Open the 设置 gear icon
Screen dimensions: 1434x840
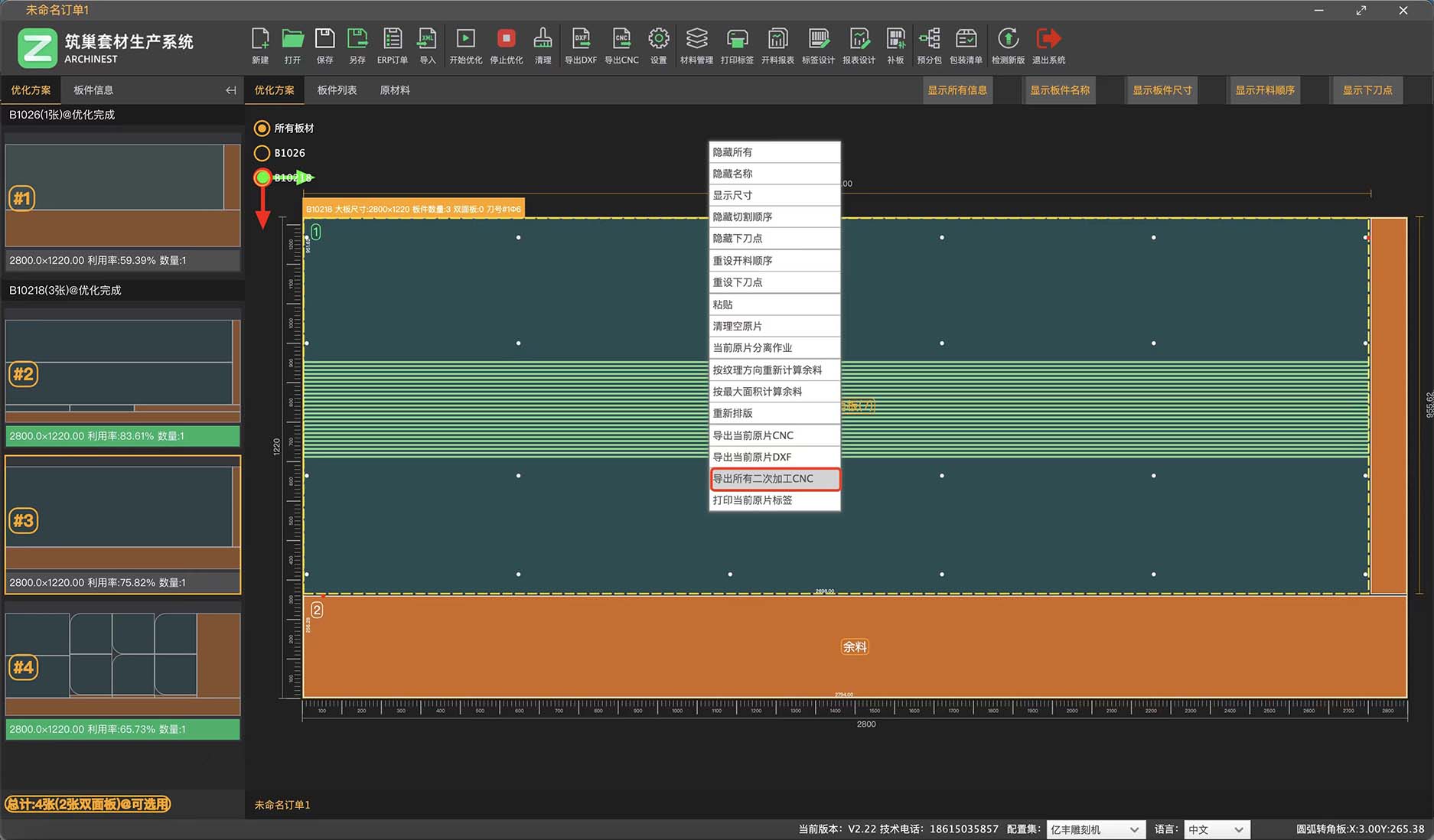(x=659, y=45)
